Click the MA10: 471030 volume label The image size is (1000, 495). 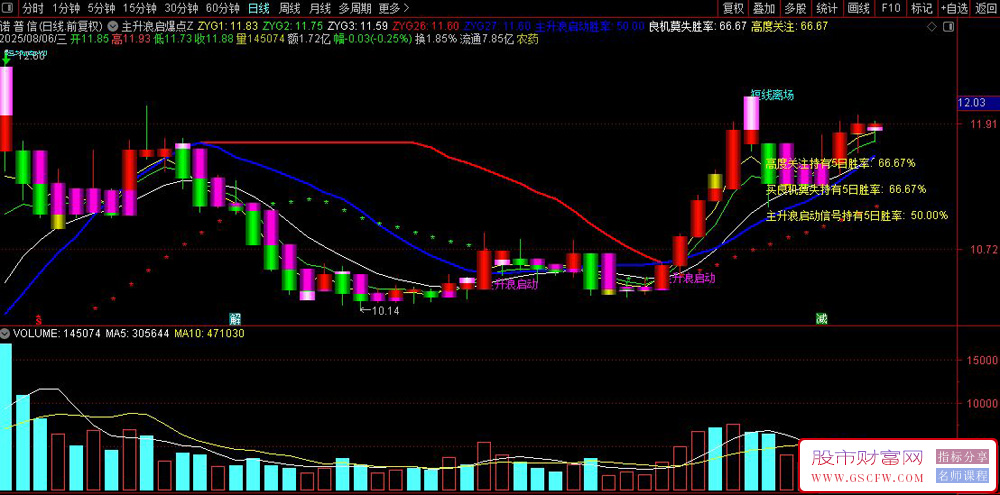pos(210,333)
